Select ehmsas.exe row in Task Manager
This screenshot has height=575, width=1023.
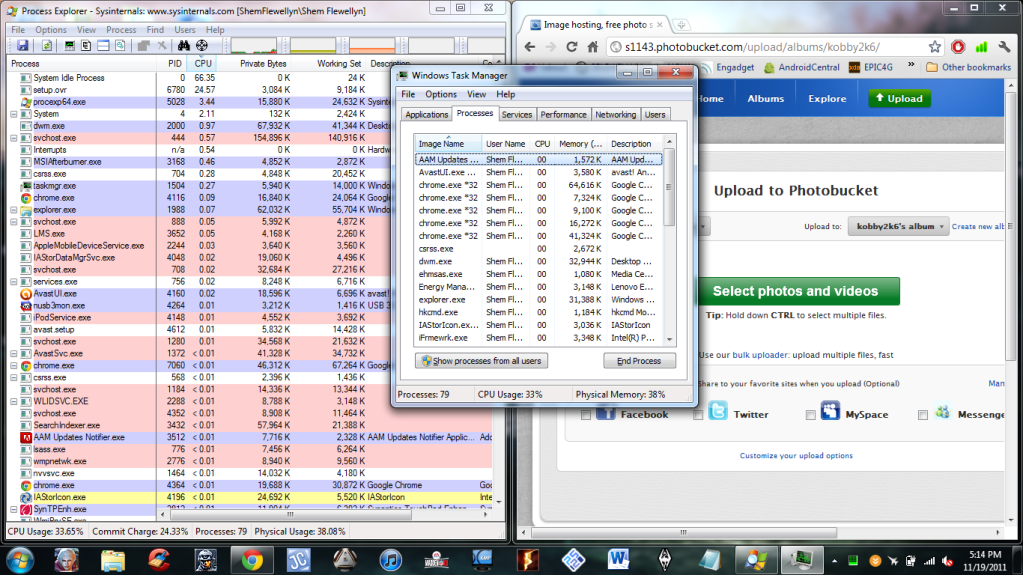[539, 274]
